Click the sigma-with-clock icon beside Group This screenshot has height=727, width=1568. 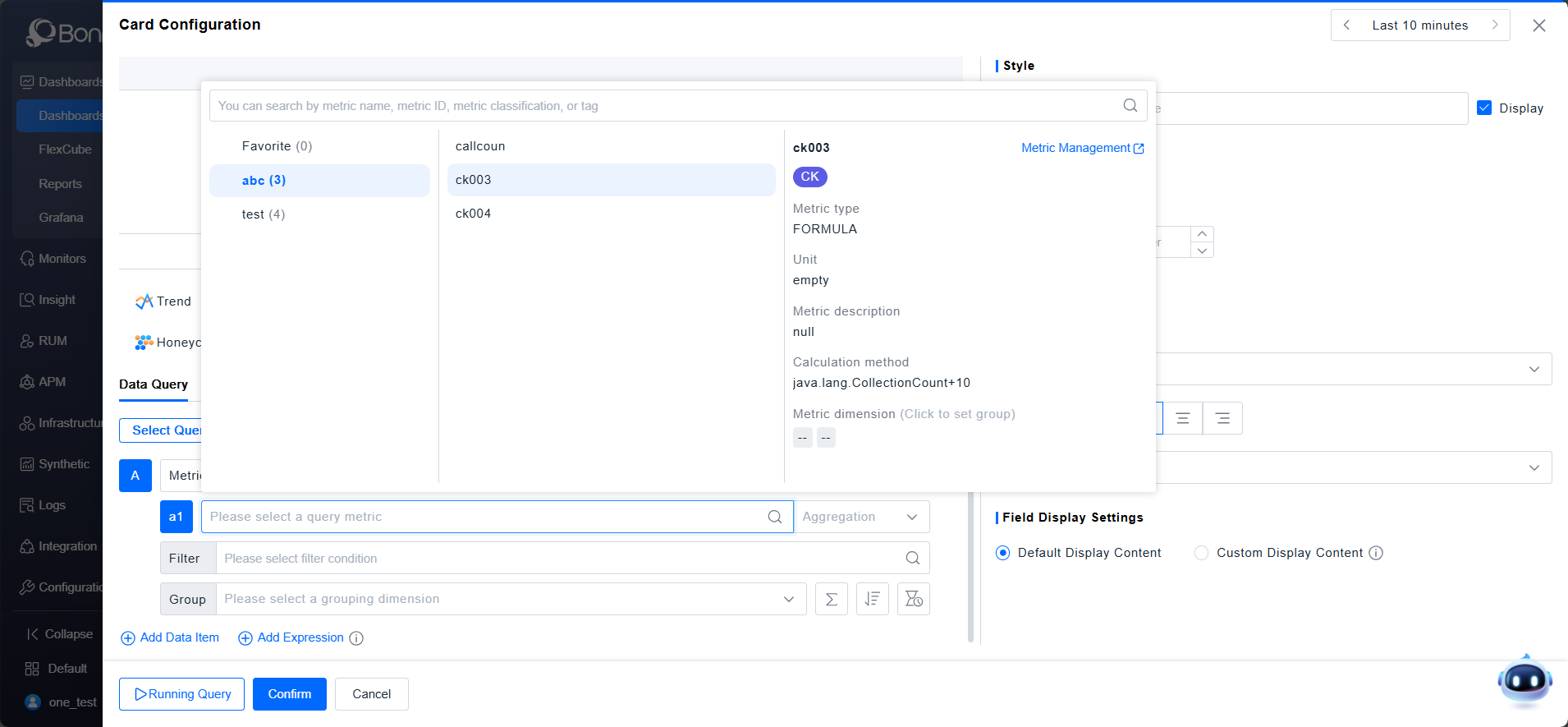pyautogui.click(x=913, y=599)
